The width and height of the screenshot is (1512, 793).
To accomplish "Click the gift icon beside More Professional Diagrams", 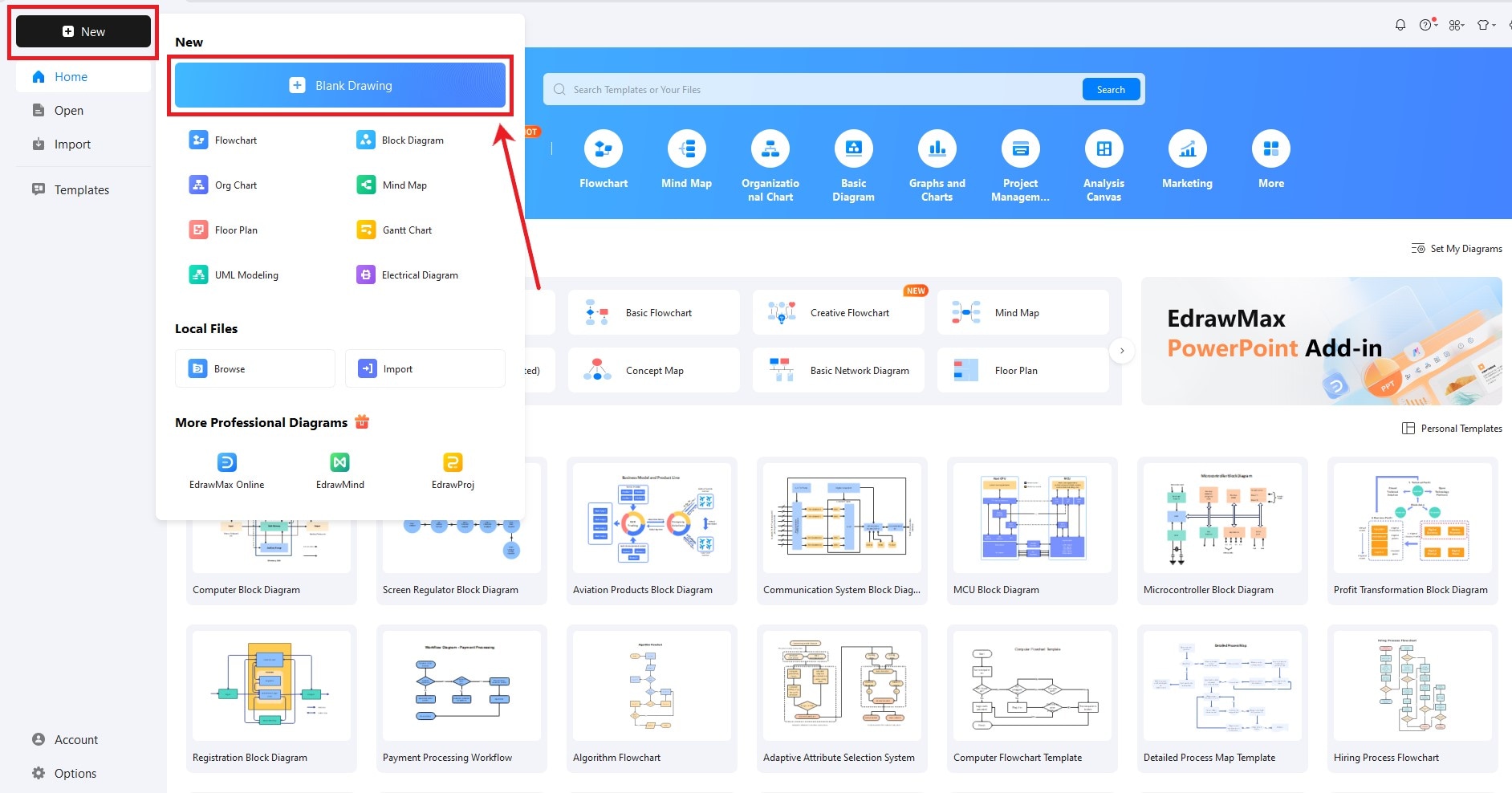I will (362, 421).
